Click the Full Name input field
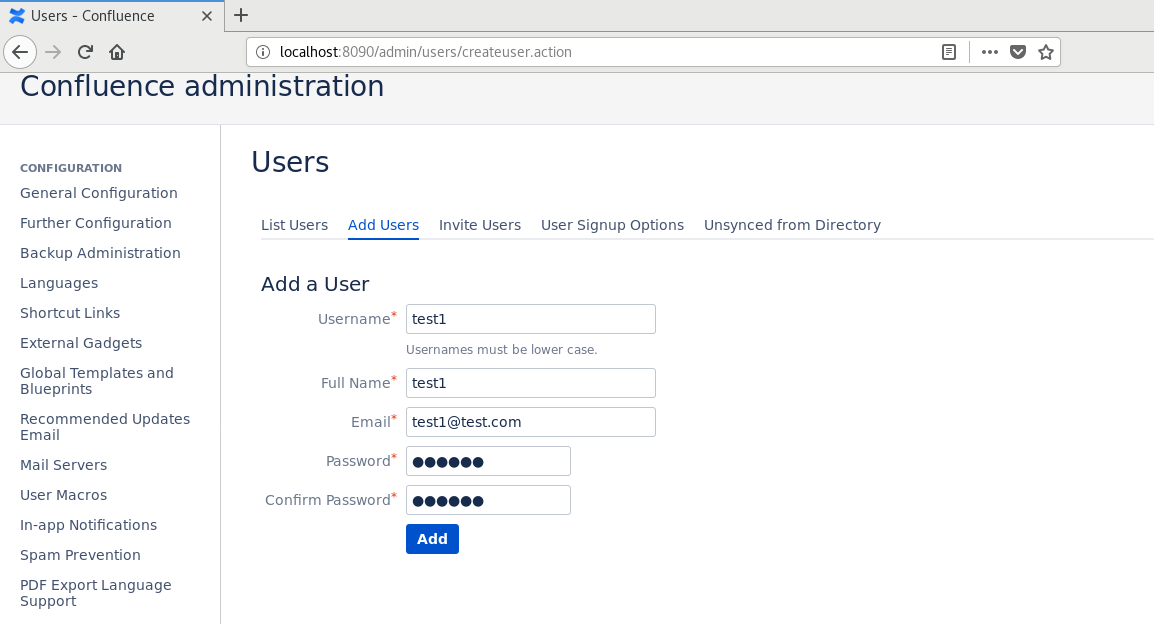1154x624 pixels. [x=531, y=383]
